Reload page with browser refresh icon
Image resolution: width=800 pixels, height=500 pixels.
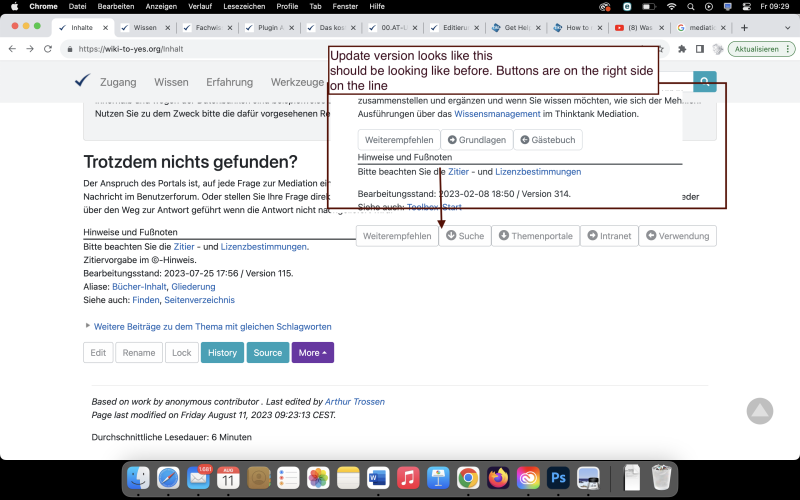[x=49, y=48]
